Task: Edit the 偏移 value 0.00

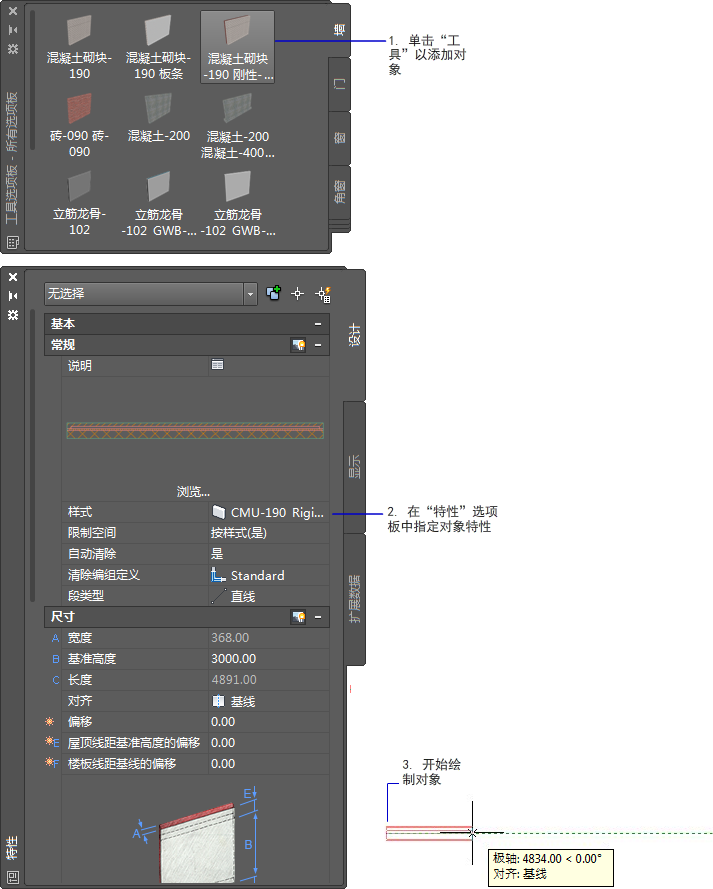Action: coord(269,722)
